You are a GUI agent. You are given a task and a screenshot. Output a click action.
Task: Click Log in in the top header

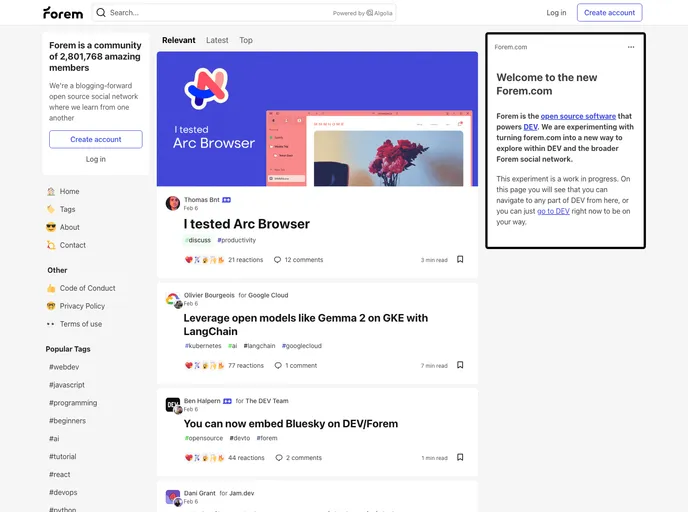pos(556,13)
